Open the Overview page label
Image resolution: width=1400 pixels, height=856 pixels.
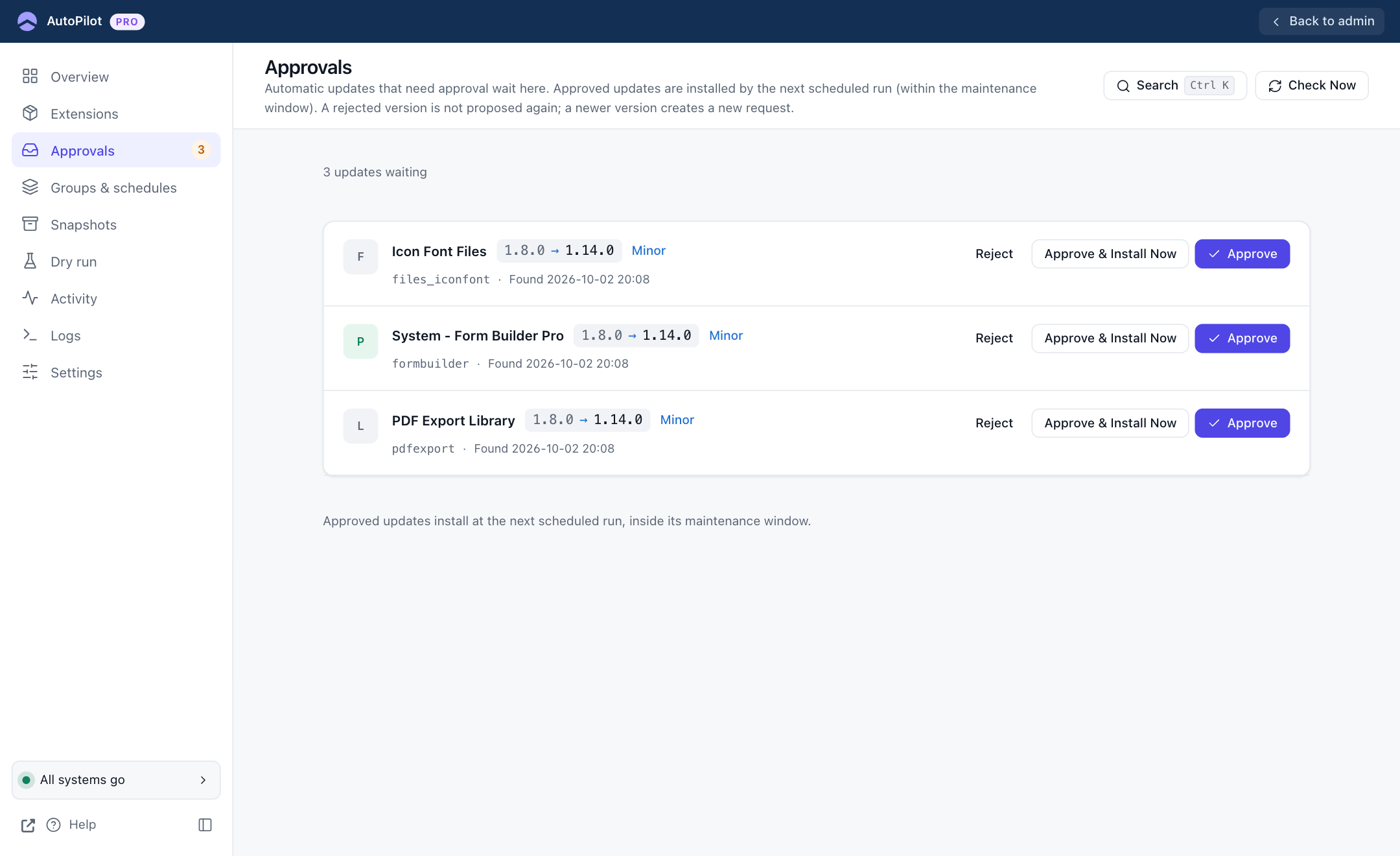pyautogui.click(x=80, y=77)
